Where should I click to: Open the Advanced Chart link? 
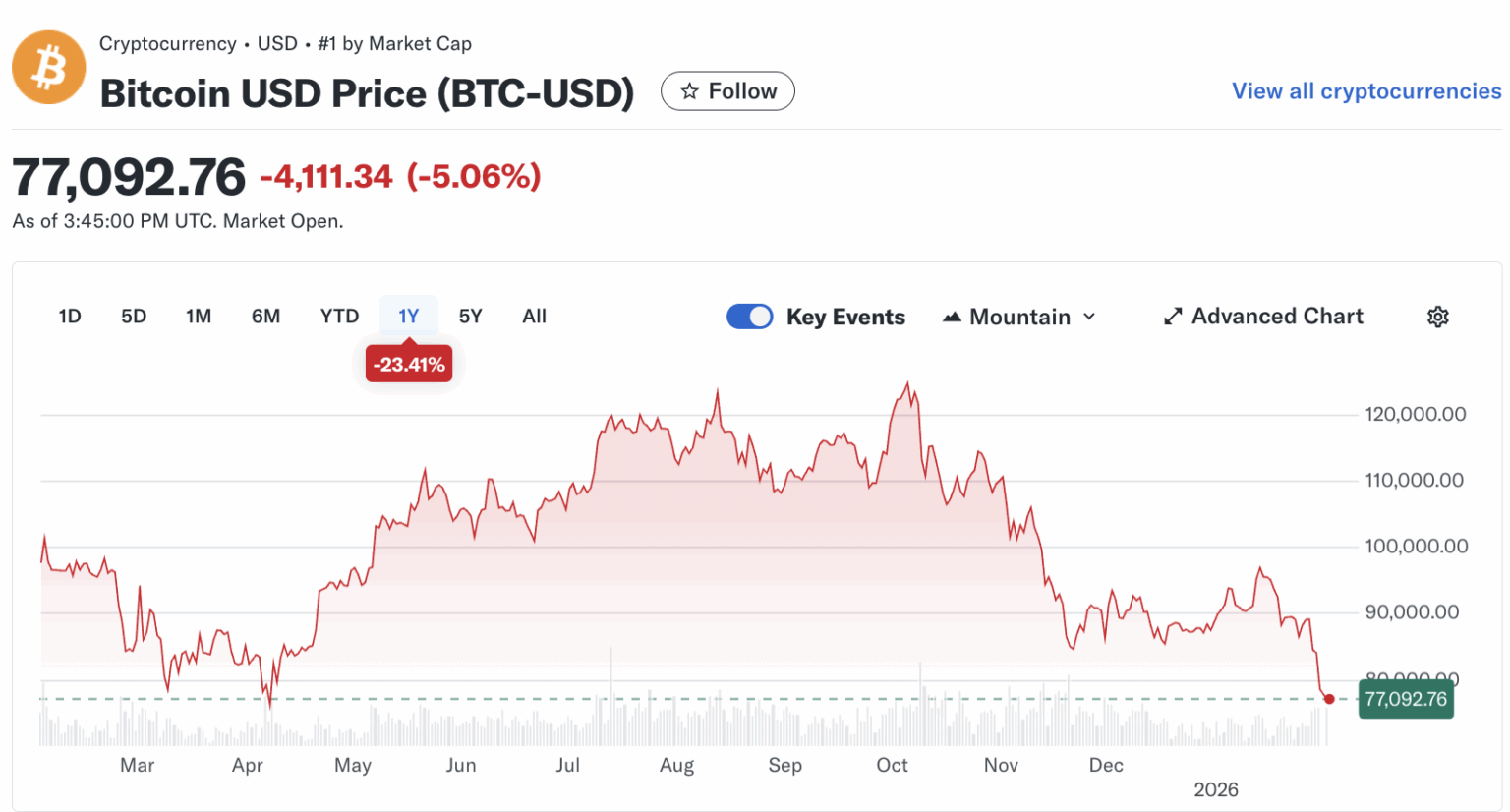click(1277, 317)
